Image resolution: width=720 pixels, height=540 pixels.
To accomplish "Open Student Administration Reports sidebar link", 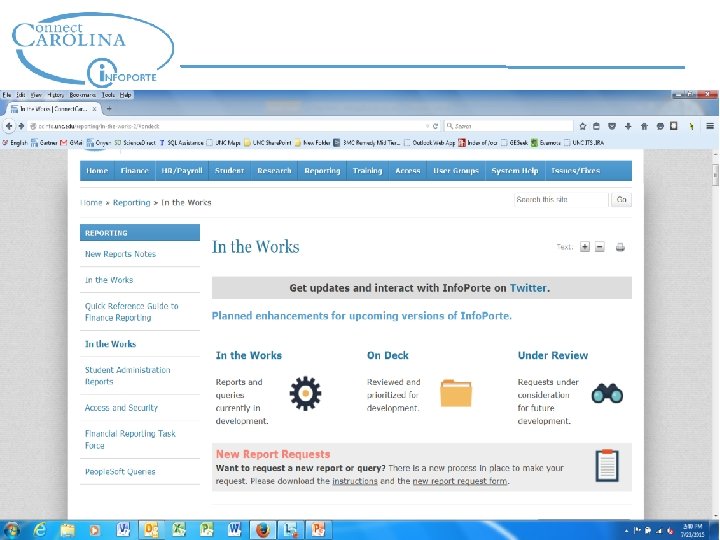I will tap(127, 376).
